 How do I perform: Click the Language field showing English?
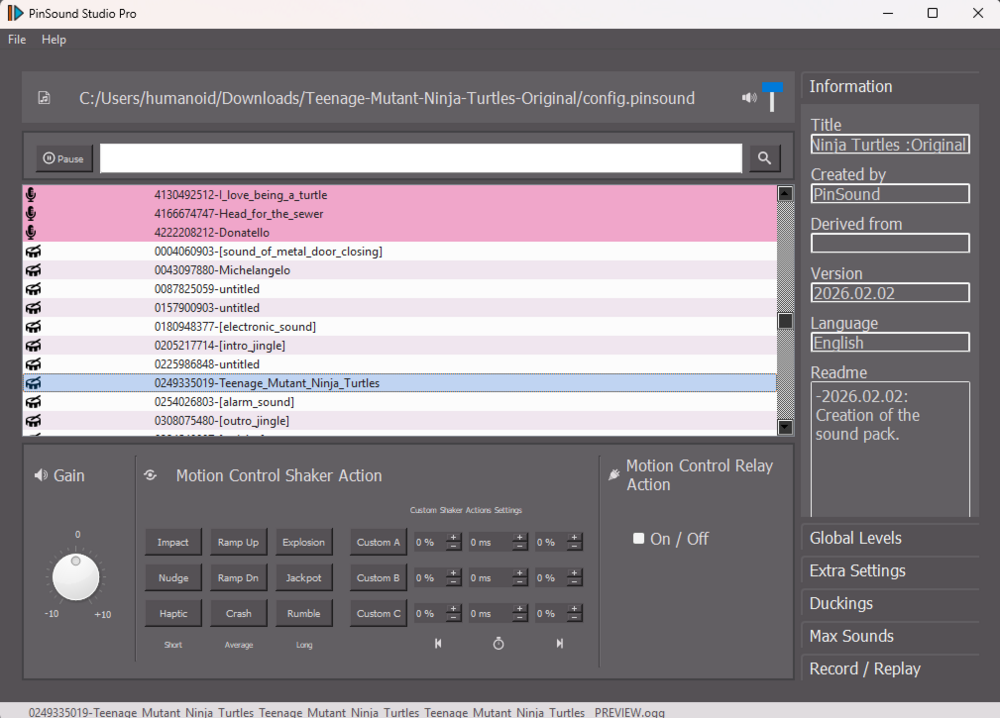(x=890, y=342)
